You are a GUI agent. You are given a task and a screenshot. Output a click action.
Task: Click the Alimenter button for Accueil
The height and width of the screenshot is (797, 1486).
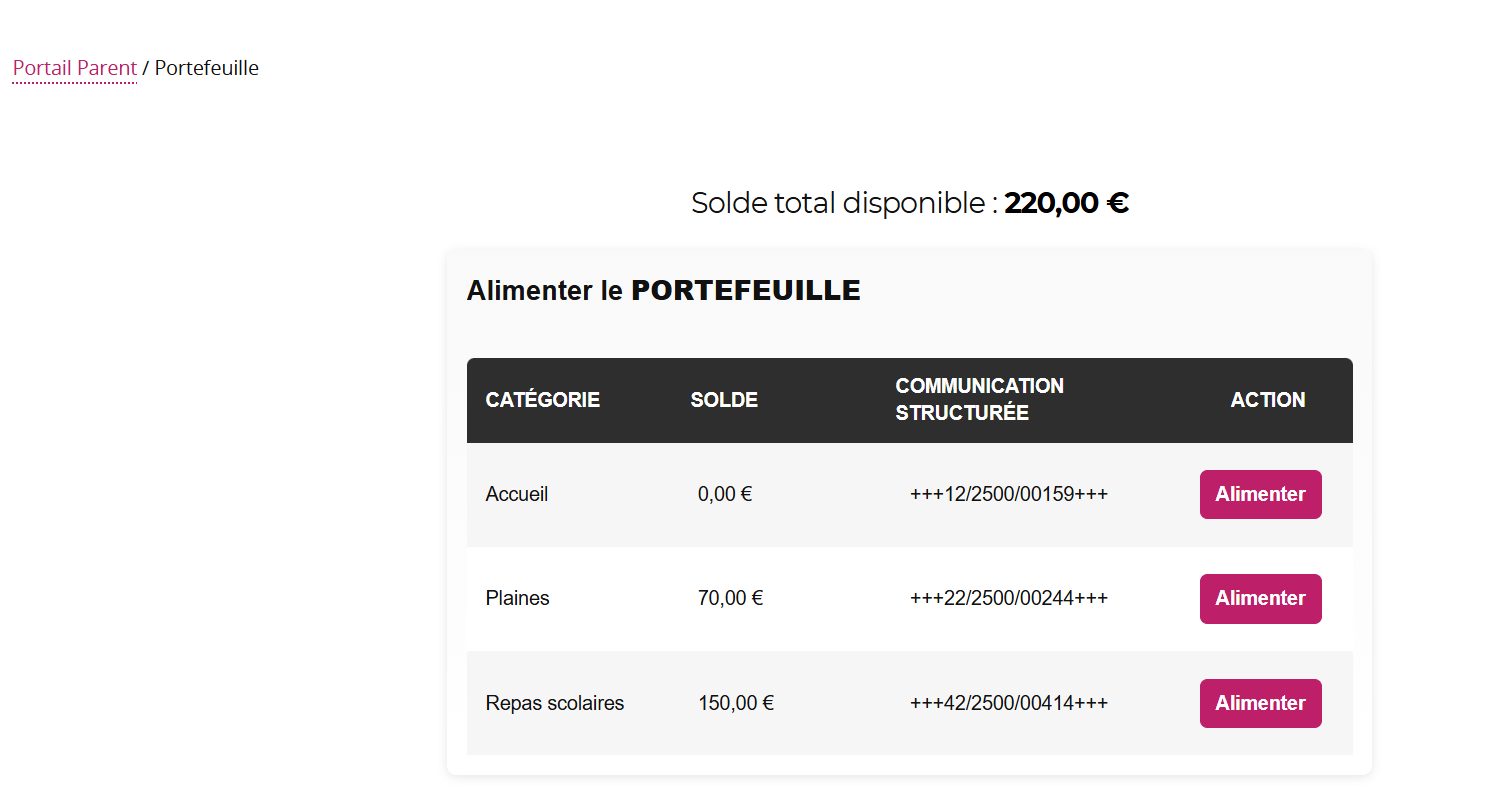(x=1260, y=494)
